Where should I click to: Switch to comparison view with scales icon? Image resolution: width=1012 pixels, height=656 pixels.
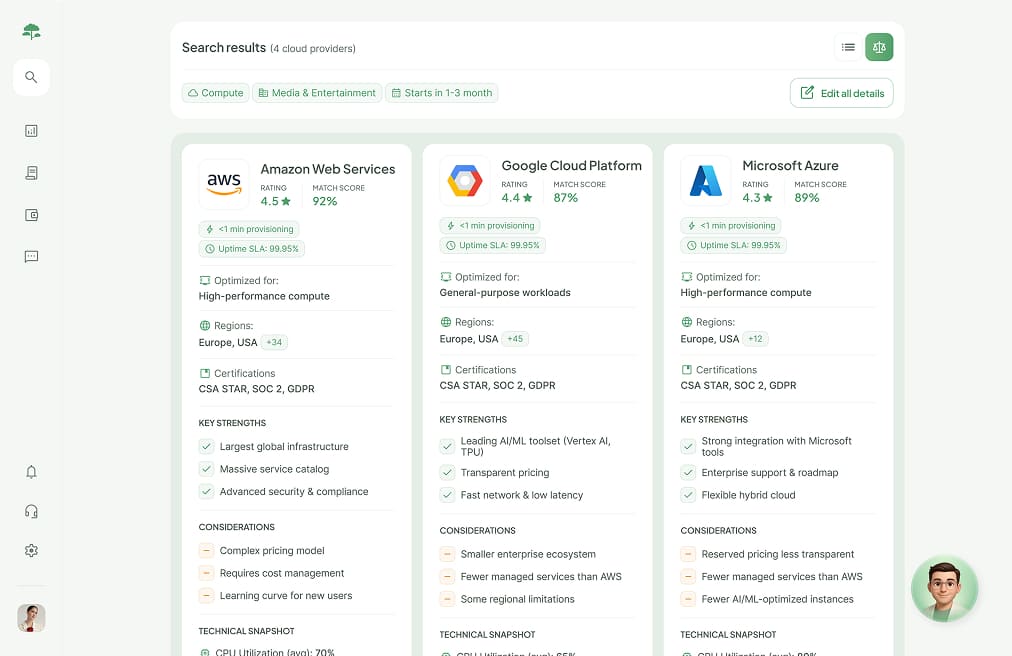(x=879, y=47)
